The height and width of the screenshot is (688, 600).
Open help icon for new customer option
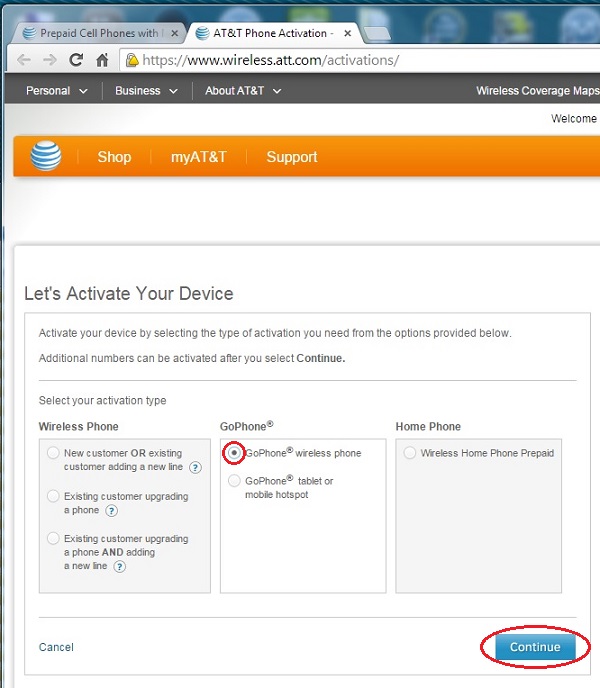click(195, 467)
